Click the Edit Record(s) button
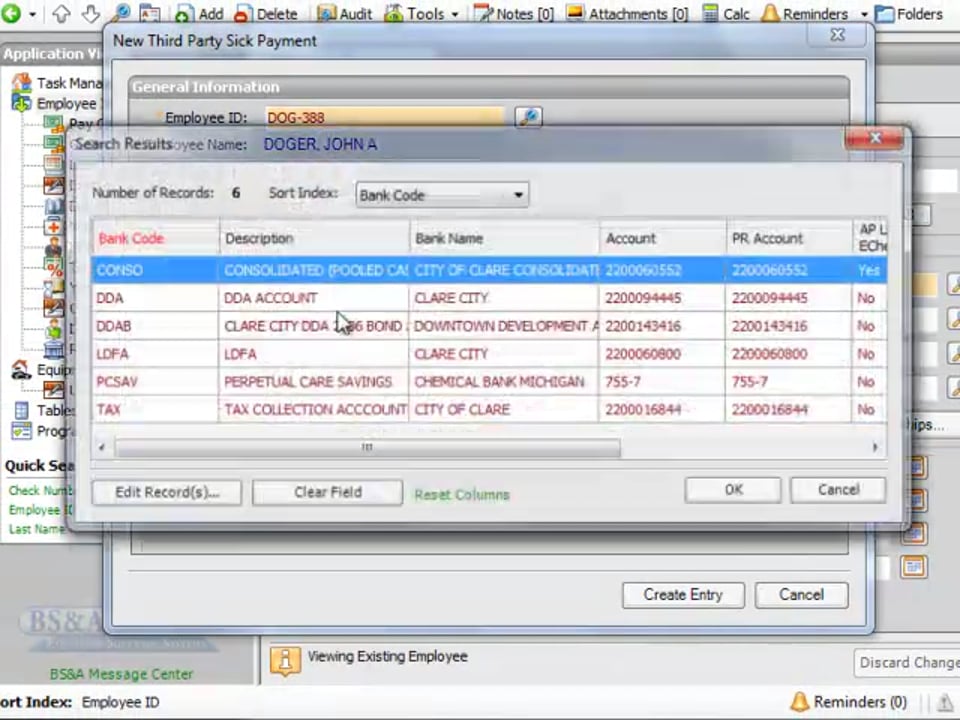The image size is (960, 720). tap(166, 492)
